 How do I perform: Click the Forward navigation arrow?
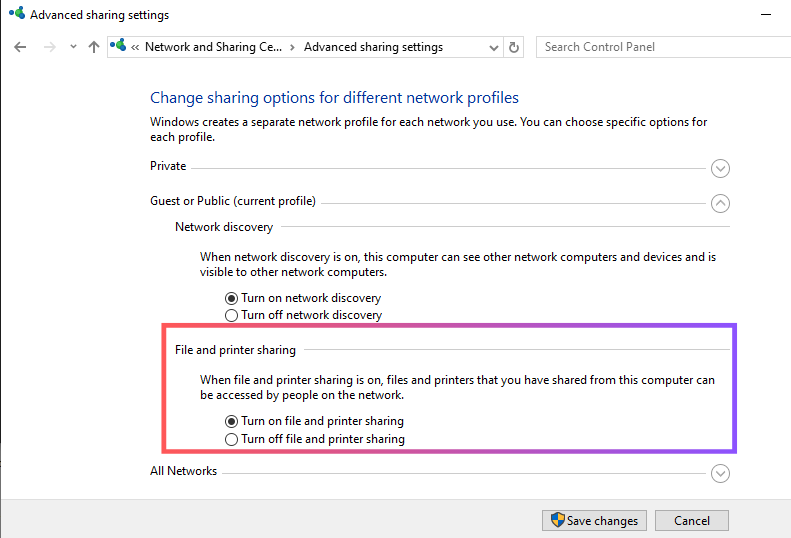[49, 47]
